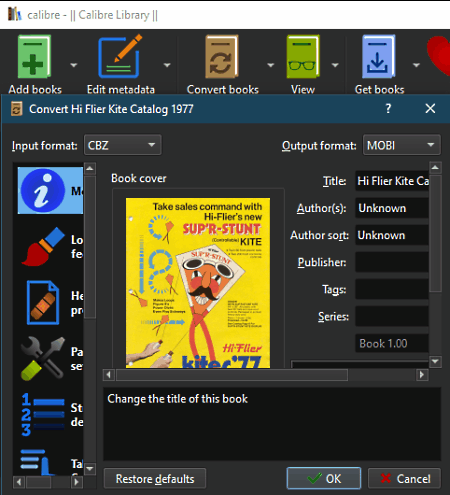Click the dialog help question mark
This screenshot has height=495, width=450.
click(x=388, y=109)
